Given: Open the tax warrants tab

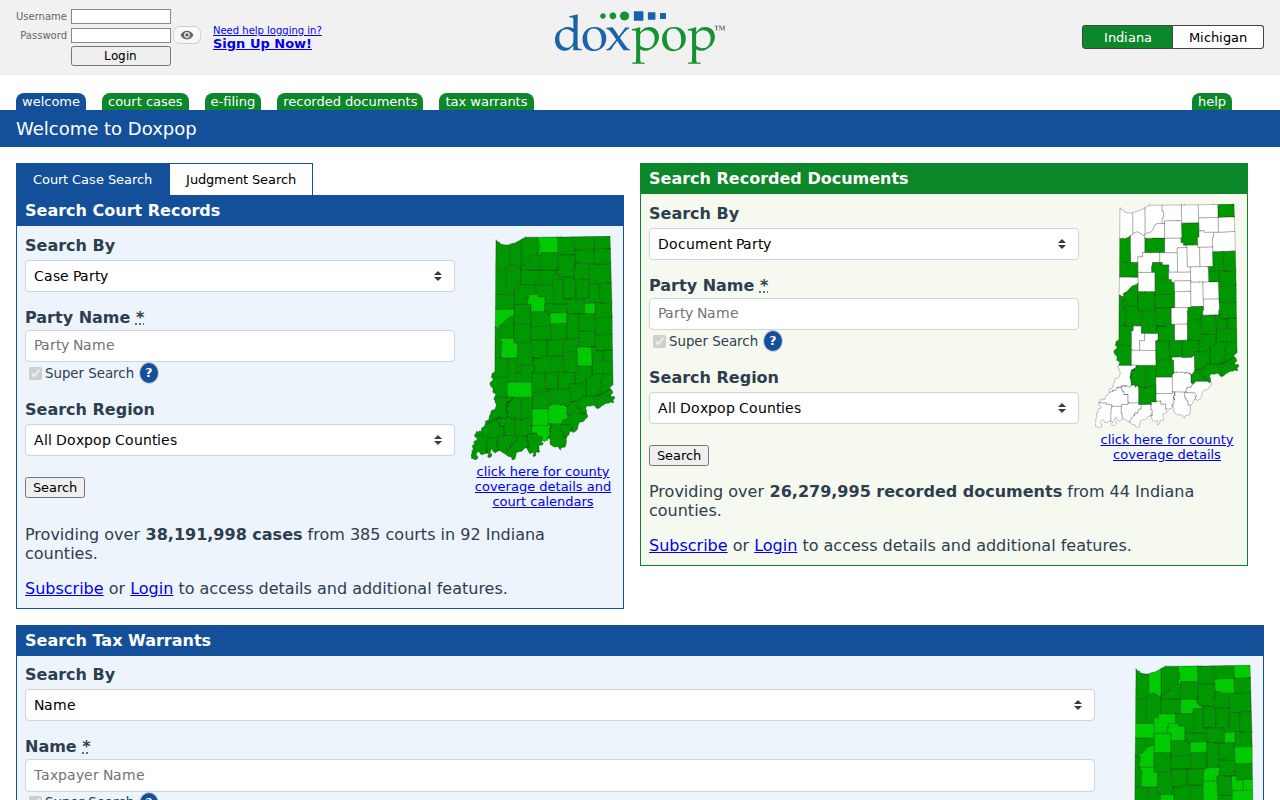Looking at the screenshot, I should click(x=486, y=102).
